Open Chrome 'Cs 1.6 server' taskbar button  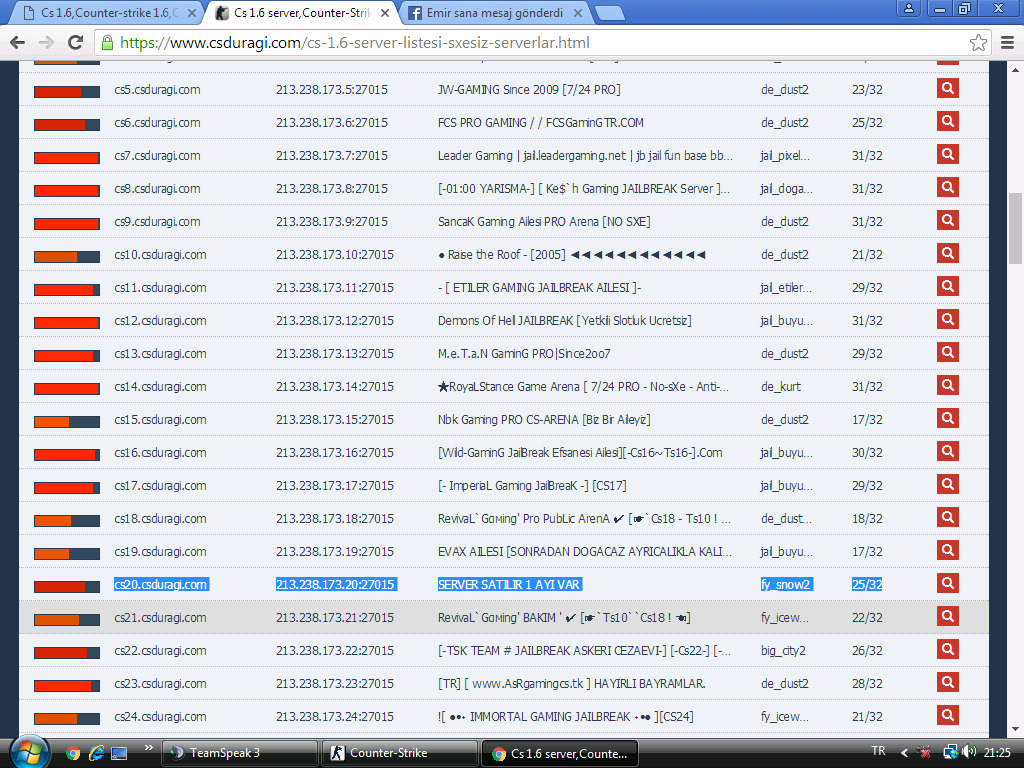click(x=559, y=753)
